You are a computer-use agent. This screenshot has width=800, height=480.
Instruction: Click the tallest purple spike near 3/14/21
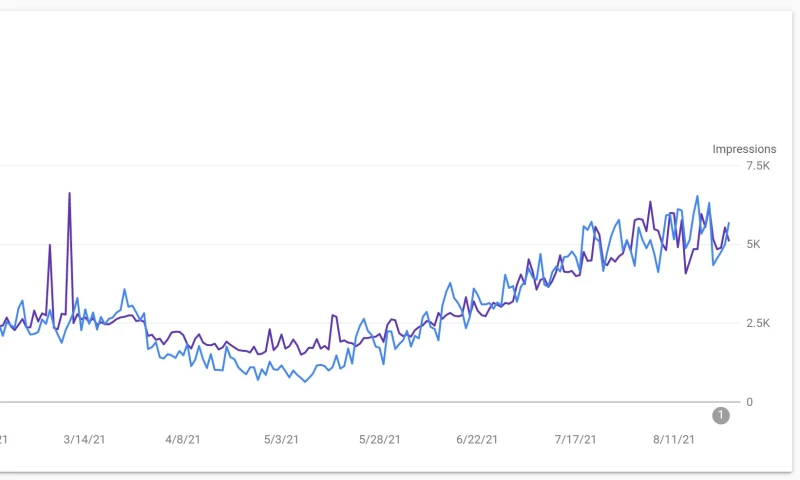69,193
